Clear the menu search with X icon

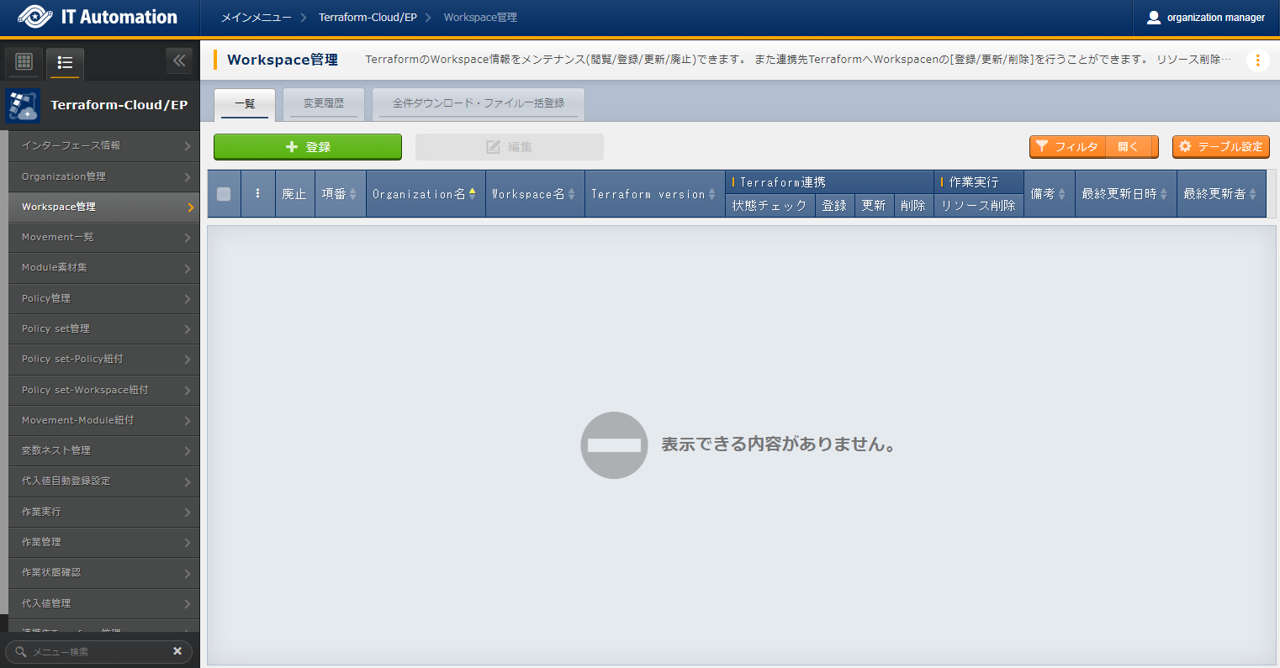pyautogui.click(x=177, y=651)
